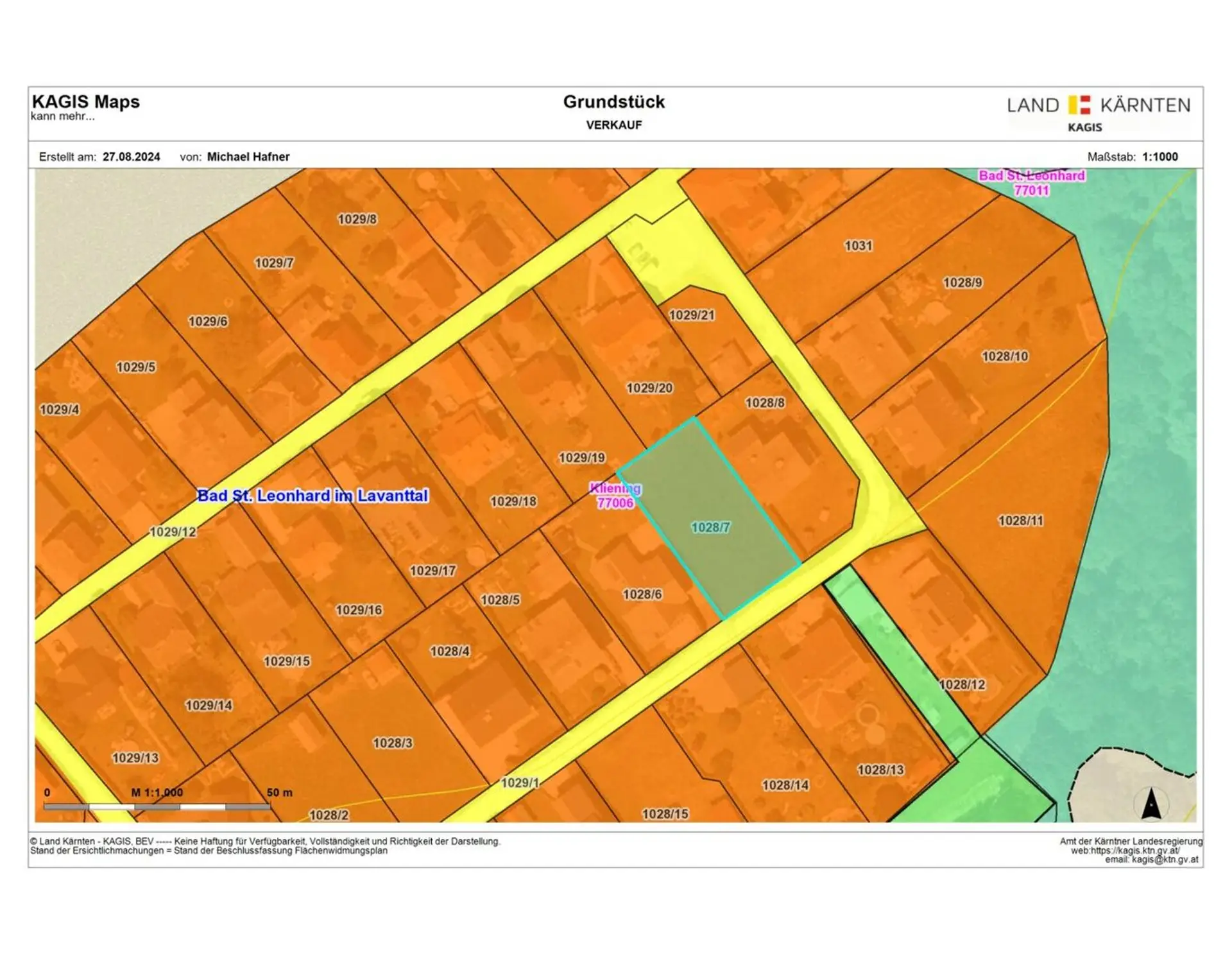Click the Grundstück heading
The height and width of the screenshot is (954, 1232).
coord(613,101)
